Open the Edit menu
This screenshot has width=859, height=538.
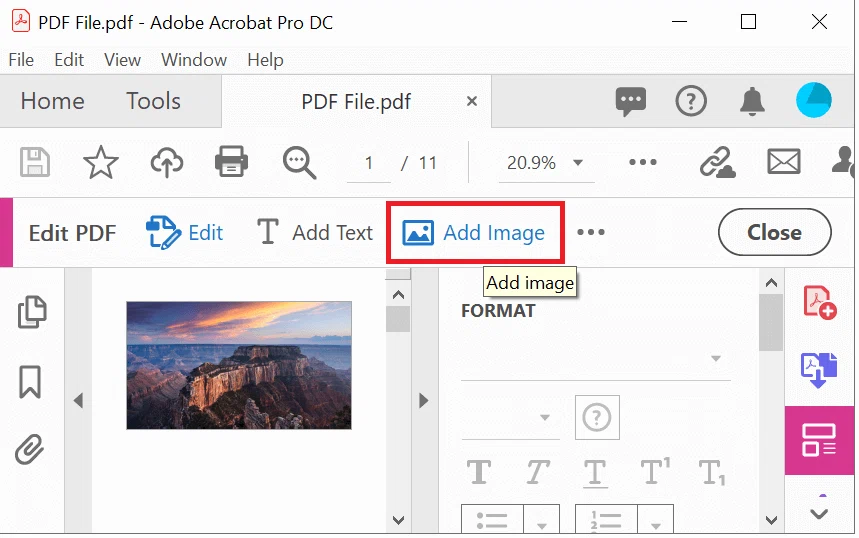[x=69, y=60]
